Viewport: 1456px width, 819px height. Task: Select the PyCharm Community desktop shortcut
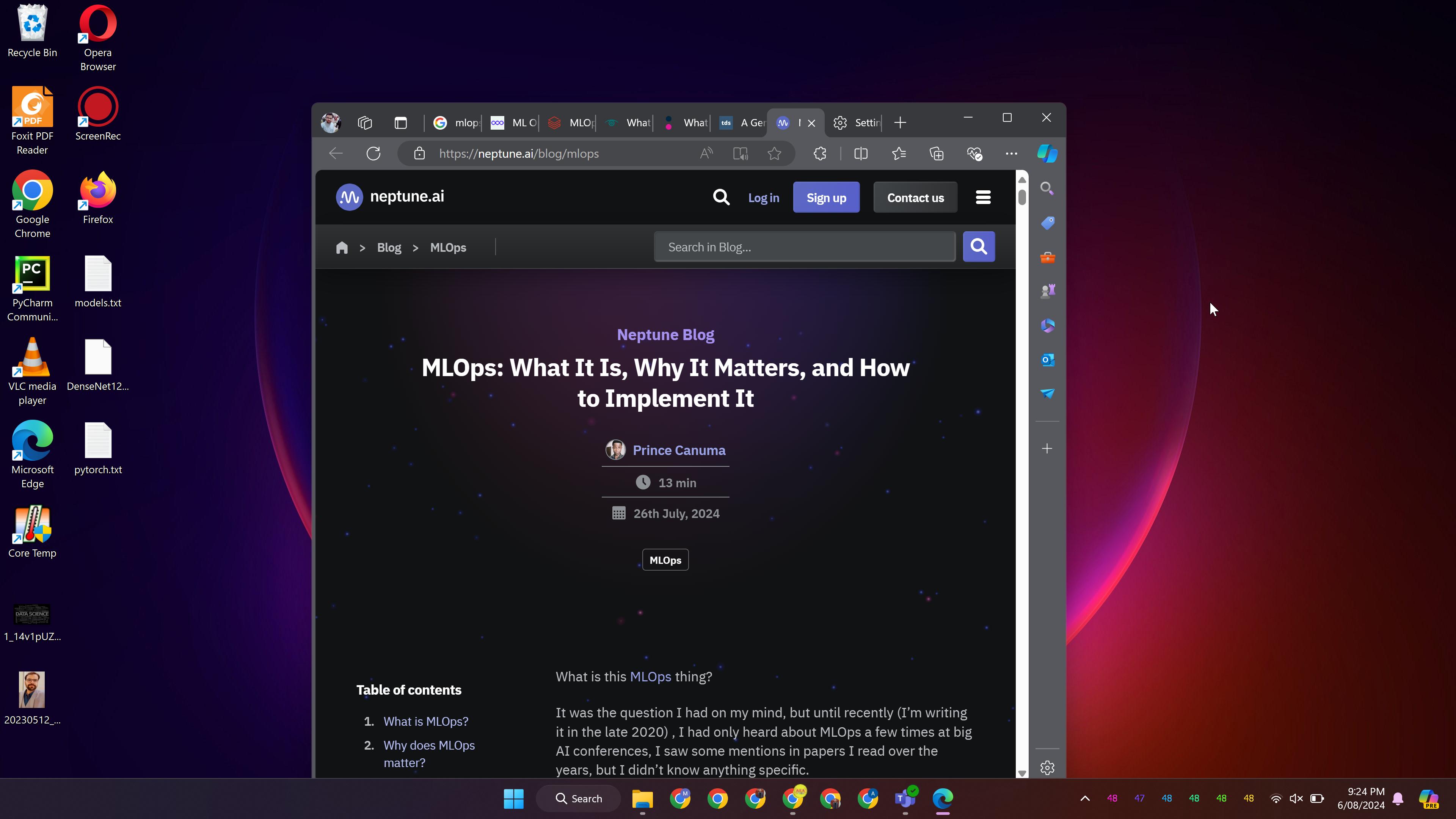click(32, 288)
